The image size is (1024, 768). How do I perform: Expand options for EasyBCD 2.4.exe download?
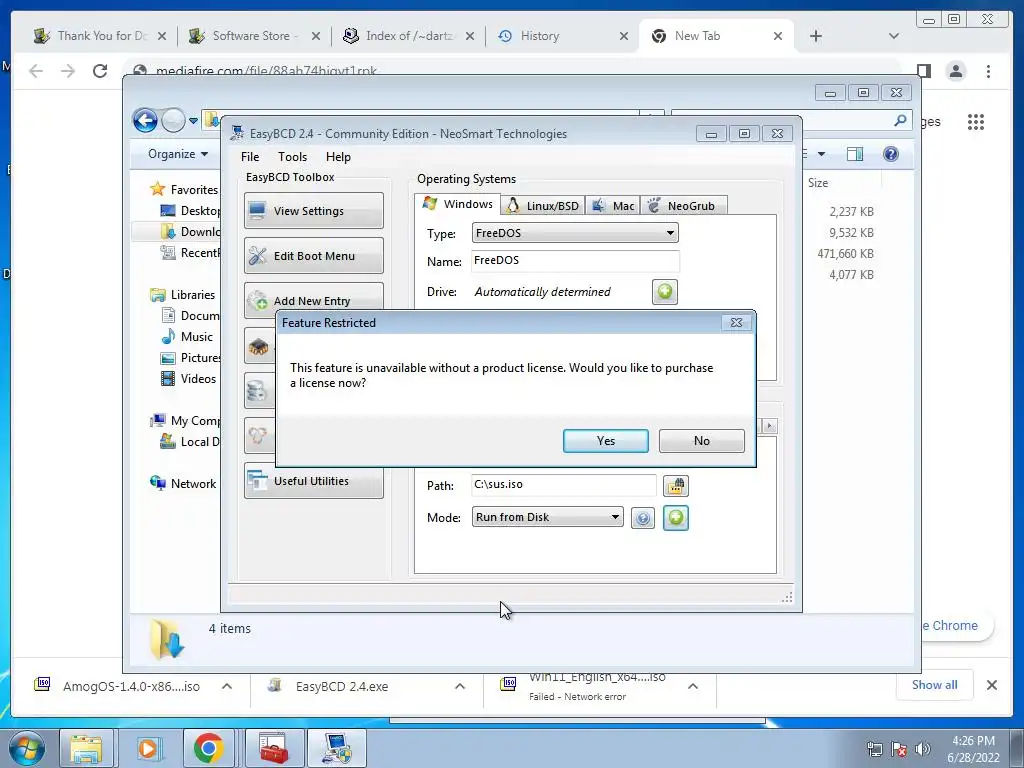[460, 686]
